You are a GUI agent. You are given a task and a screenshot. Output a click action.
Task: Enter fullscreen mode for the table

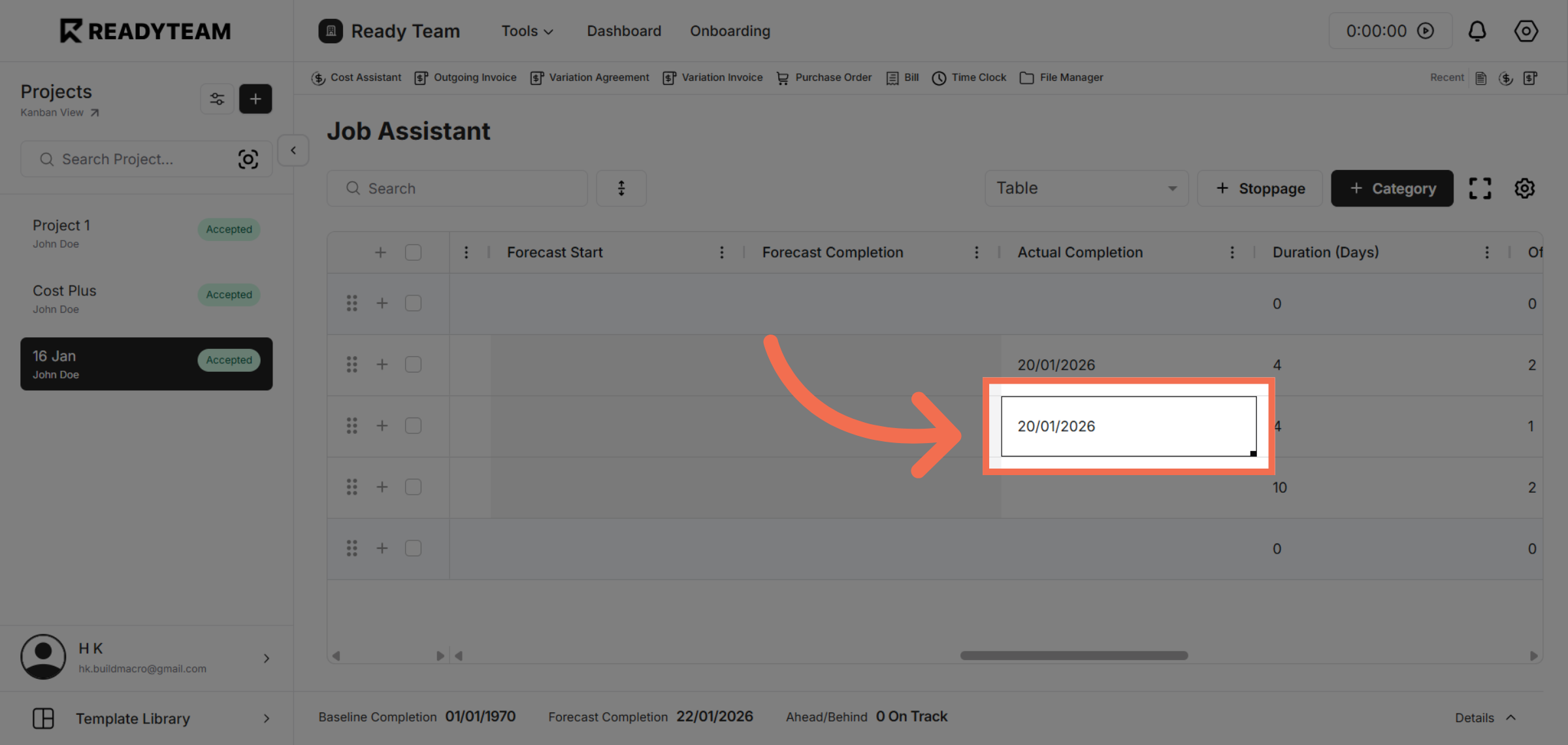tap(1480, 188)
